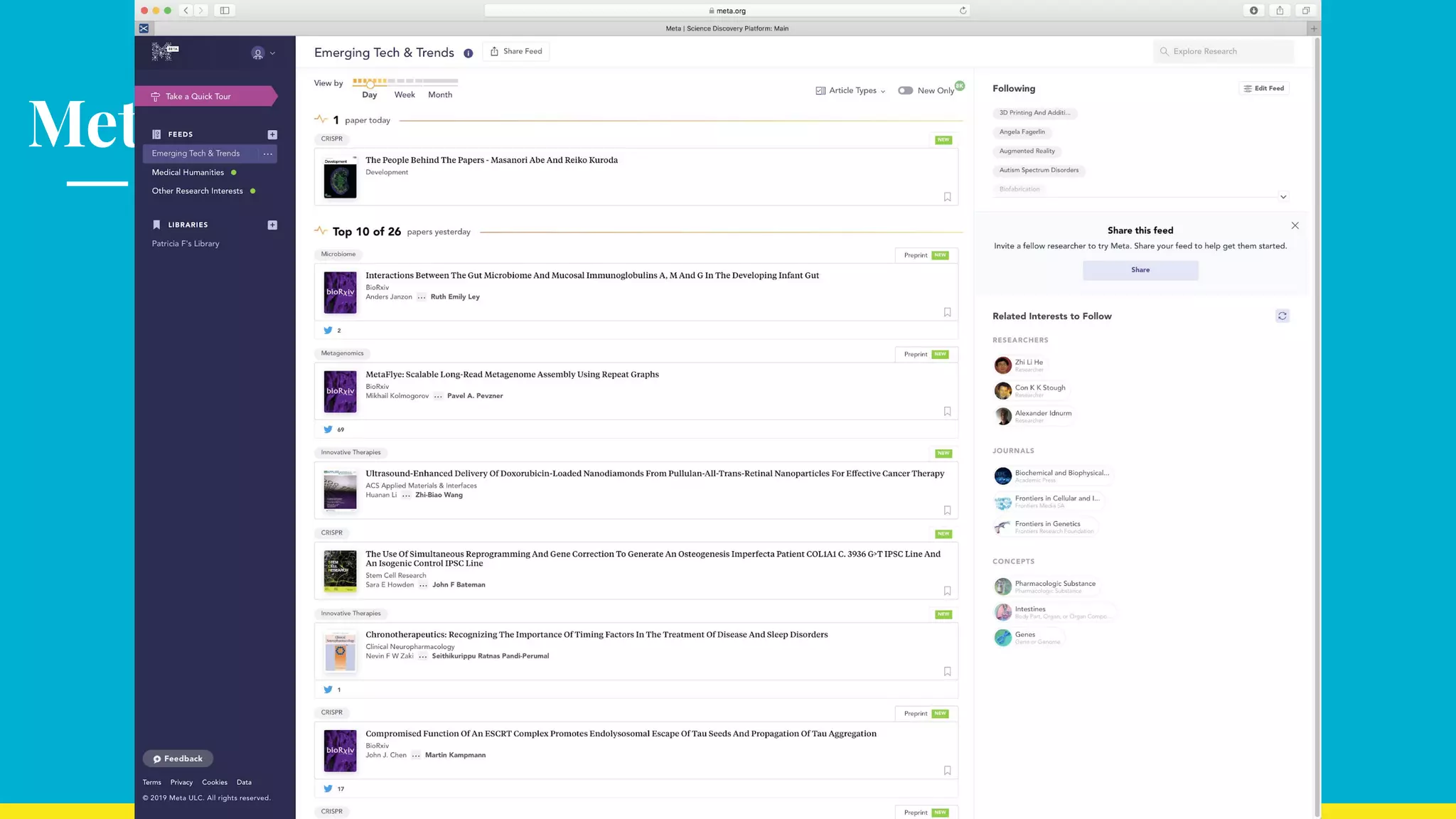Switch view to Month
The width and height of the screenshot is (1456, 819).
439,95
